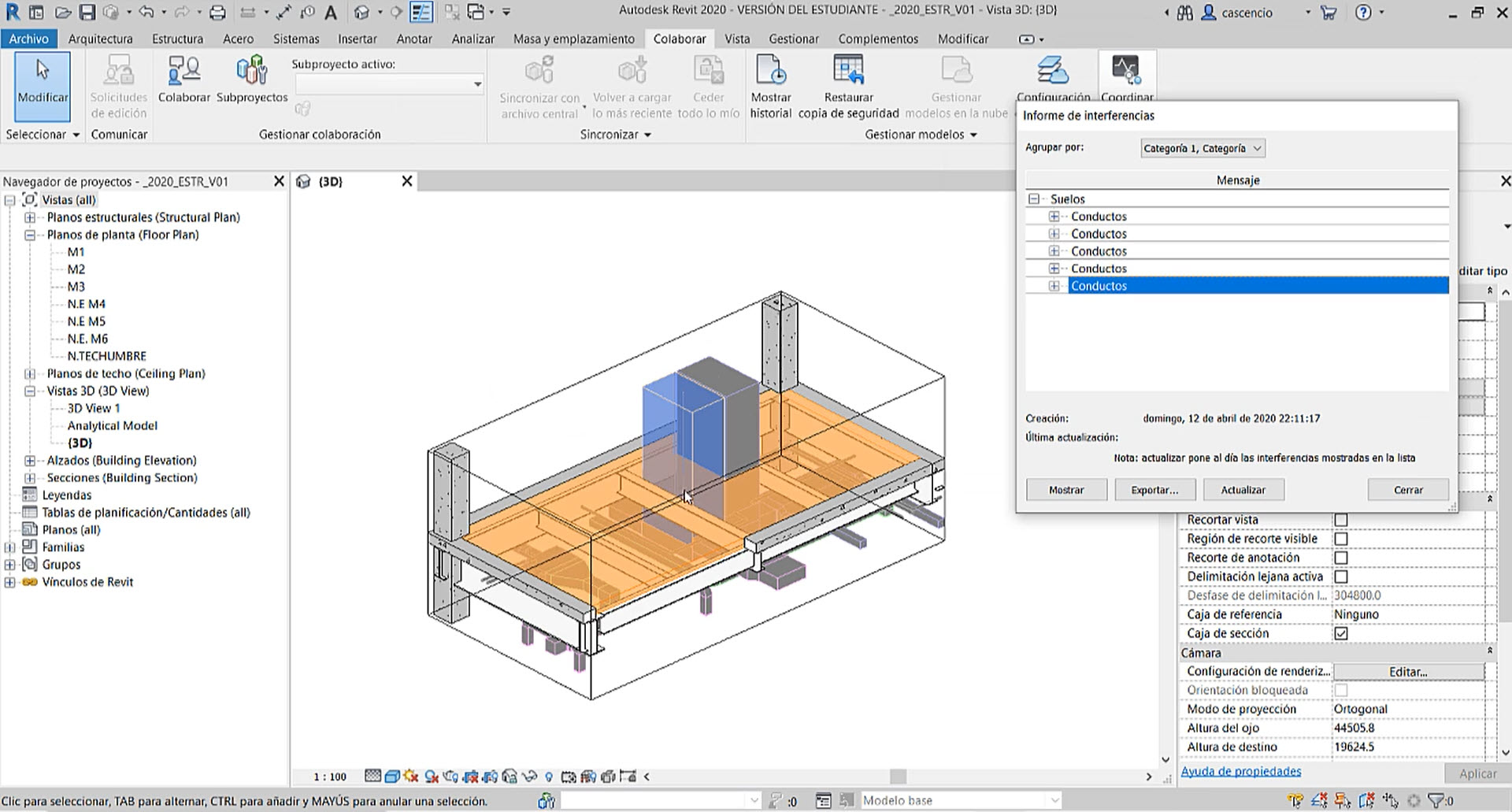1512x812 pixels.
Task: Open the Analizar menu tab
Action: [x=472, y=38]
